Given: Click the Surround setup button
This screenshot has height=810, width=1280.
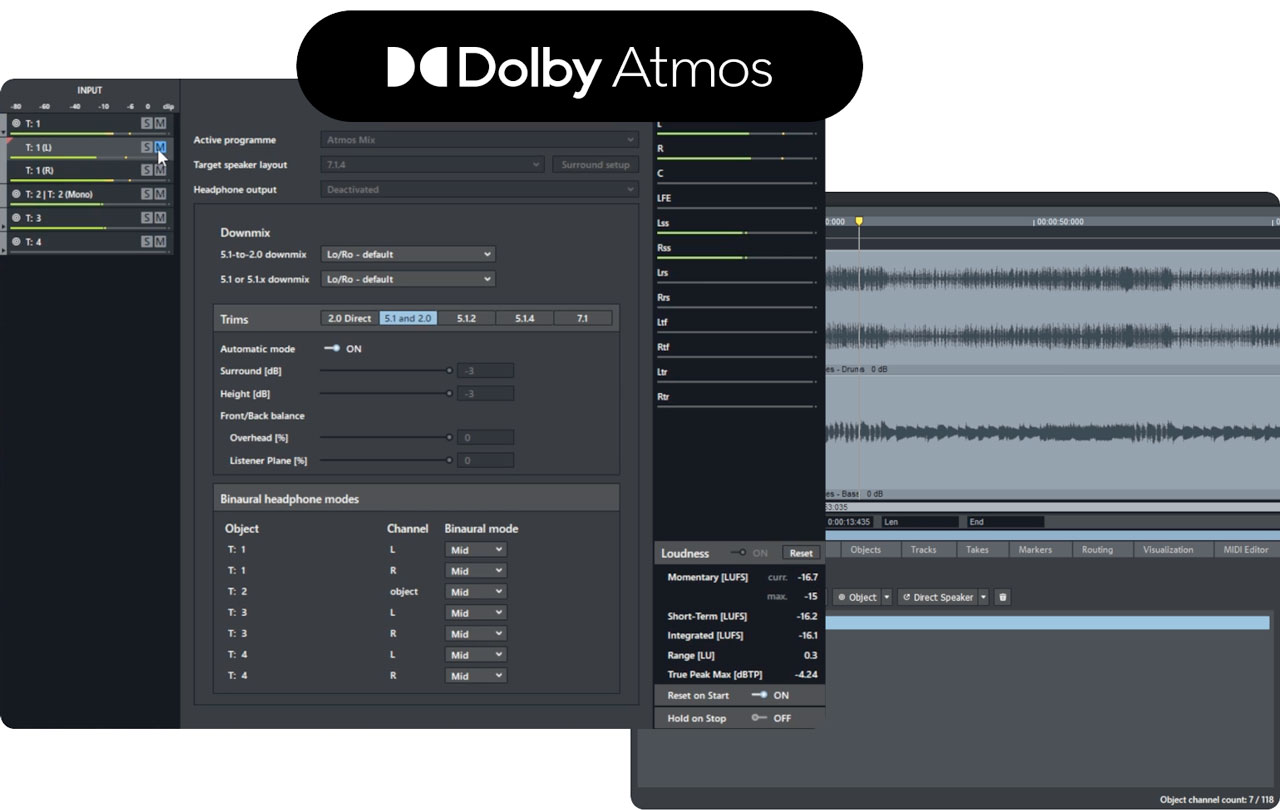Looking at the screenshot, I should click(595, 165).
